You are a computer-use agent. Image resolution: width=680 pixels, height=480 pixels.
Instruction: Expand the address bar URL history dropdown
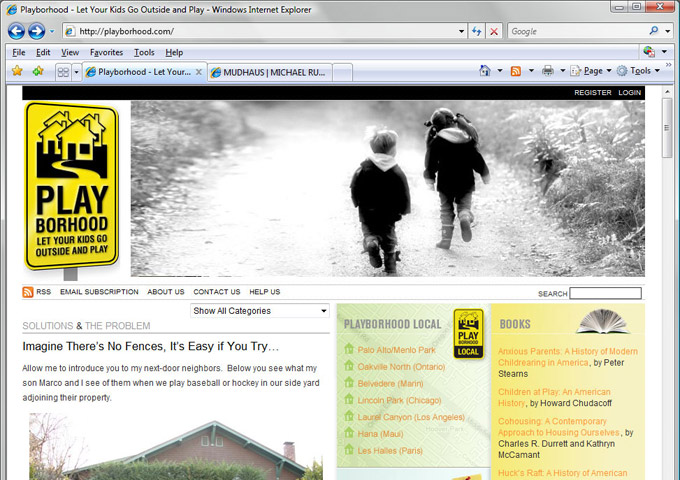(x=461, y=31)
